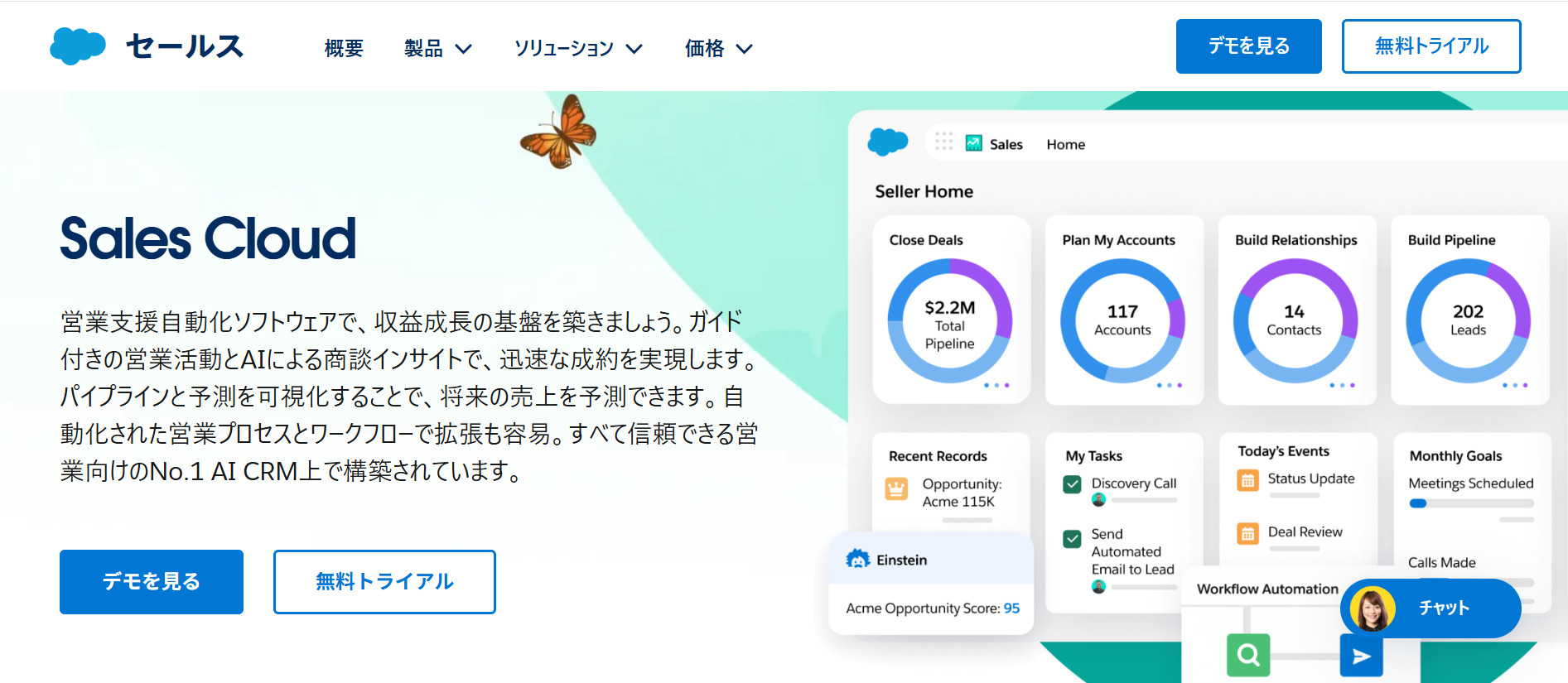
Task: Click the Monthly Goals heading
Action: (x=1456, y=456)
